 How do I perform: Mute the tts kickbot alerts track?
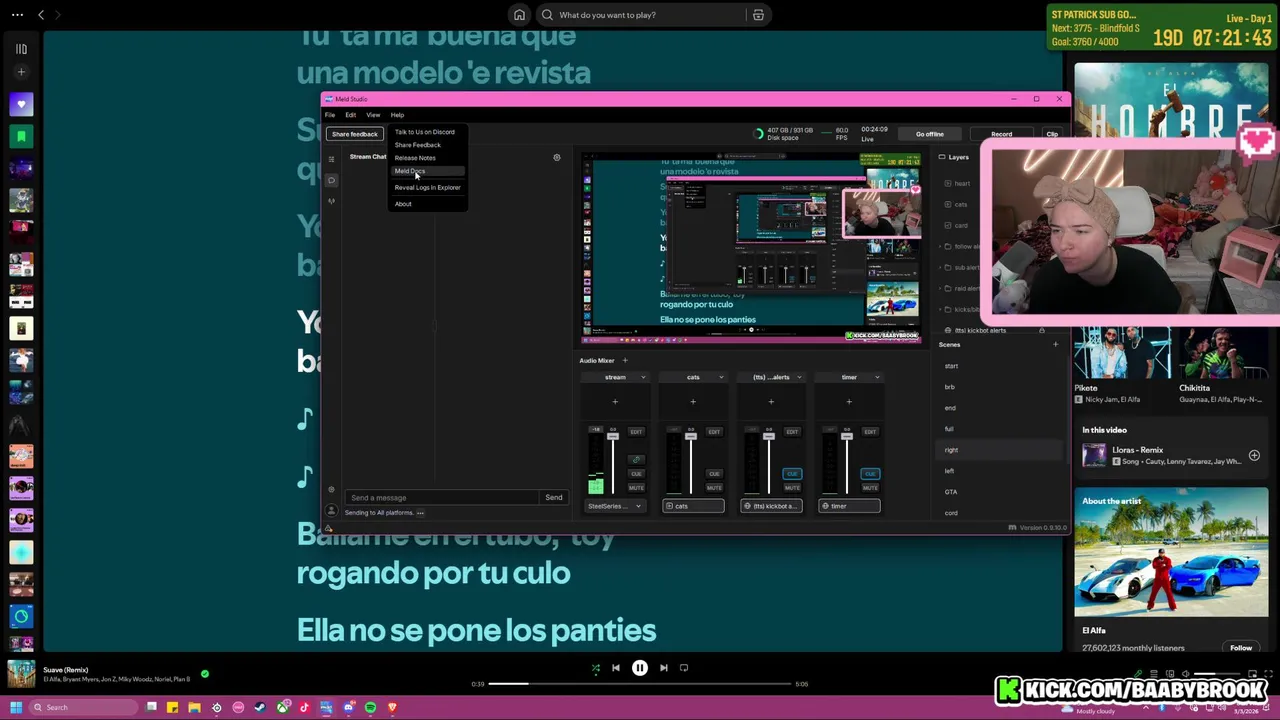pos(792,488)
